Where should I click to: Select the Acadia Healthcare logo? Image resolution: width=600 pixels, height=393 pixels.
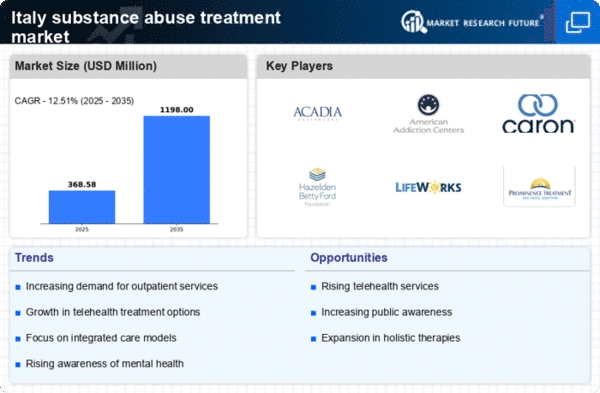pos(318,113)
